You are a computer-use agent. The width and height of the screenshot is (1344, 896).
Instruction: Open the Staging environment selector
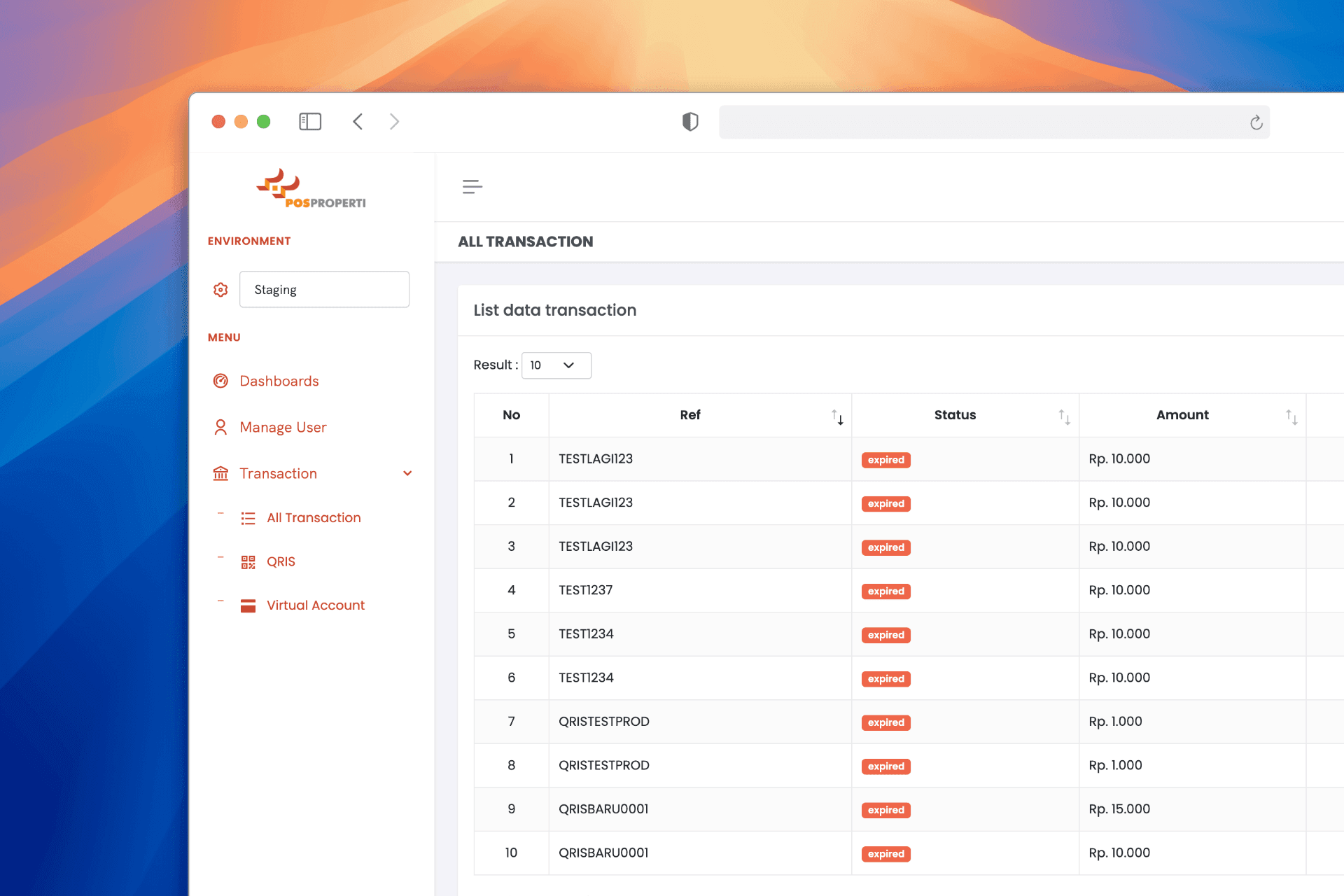pyautogui.click(x=324, y=290)
